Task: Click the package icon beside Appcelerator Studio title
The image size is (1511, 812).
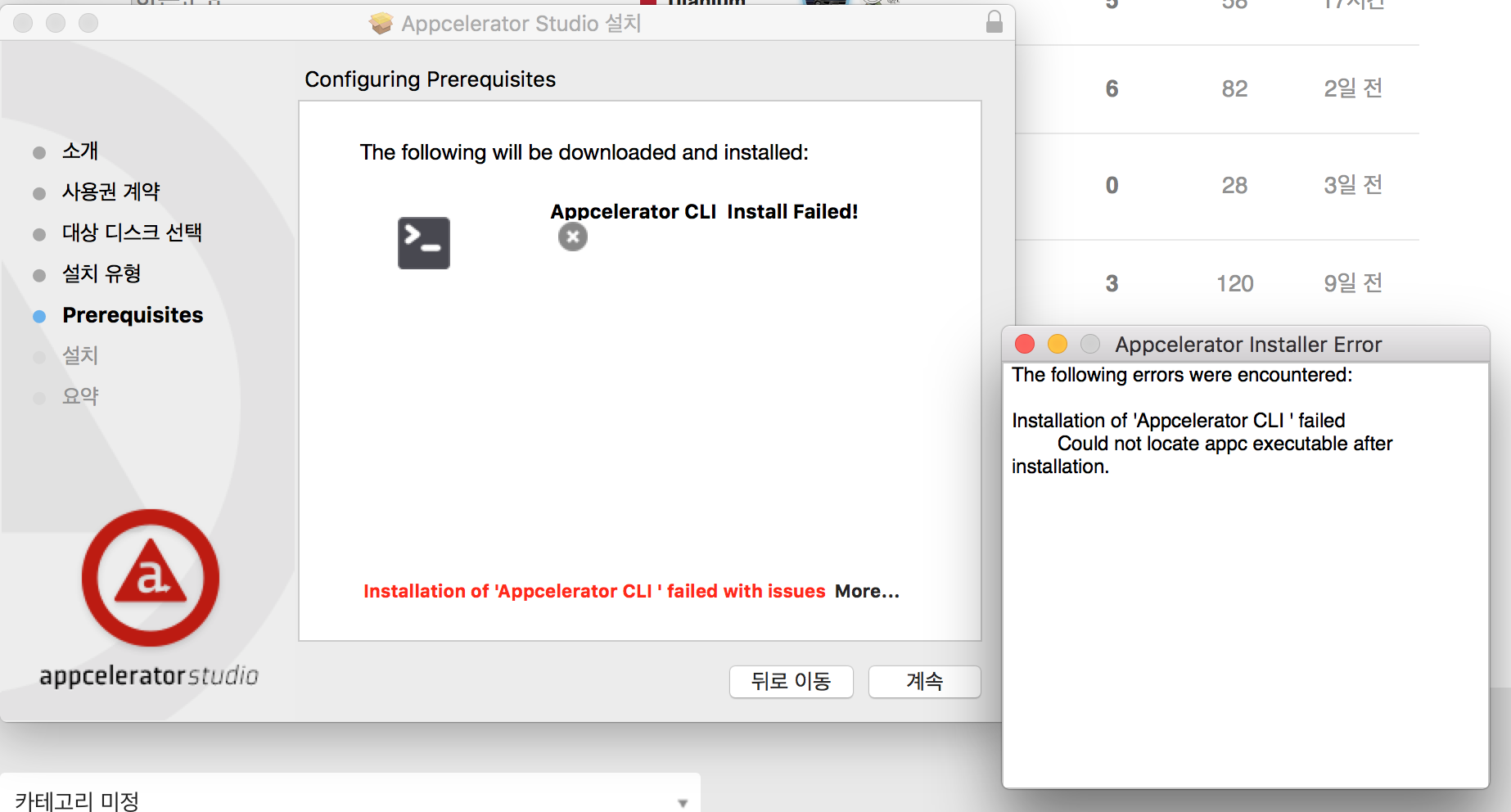Action: click(381, 23)
